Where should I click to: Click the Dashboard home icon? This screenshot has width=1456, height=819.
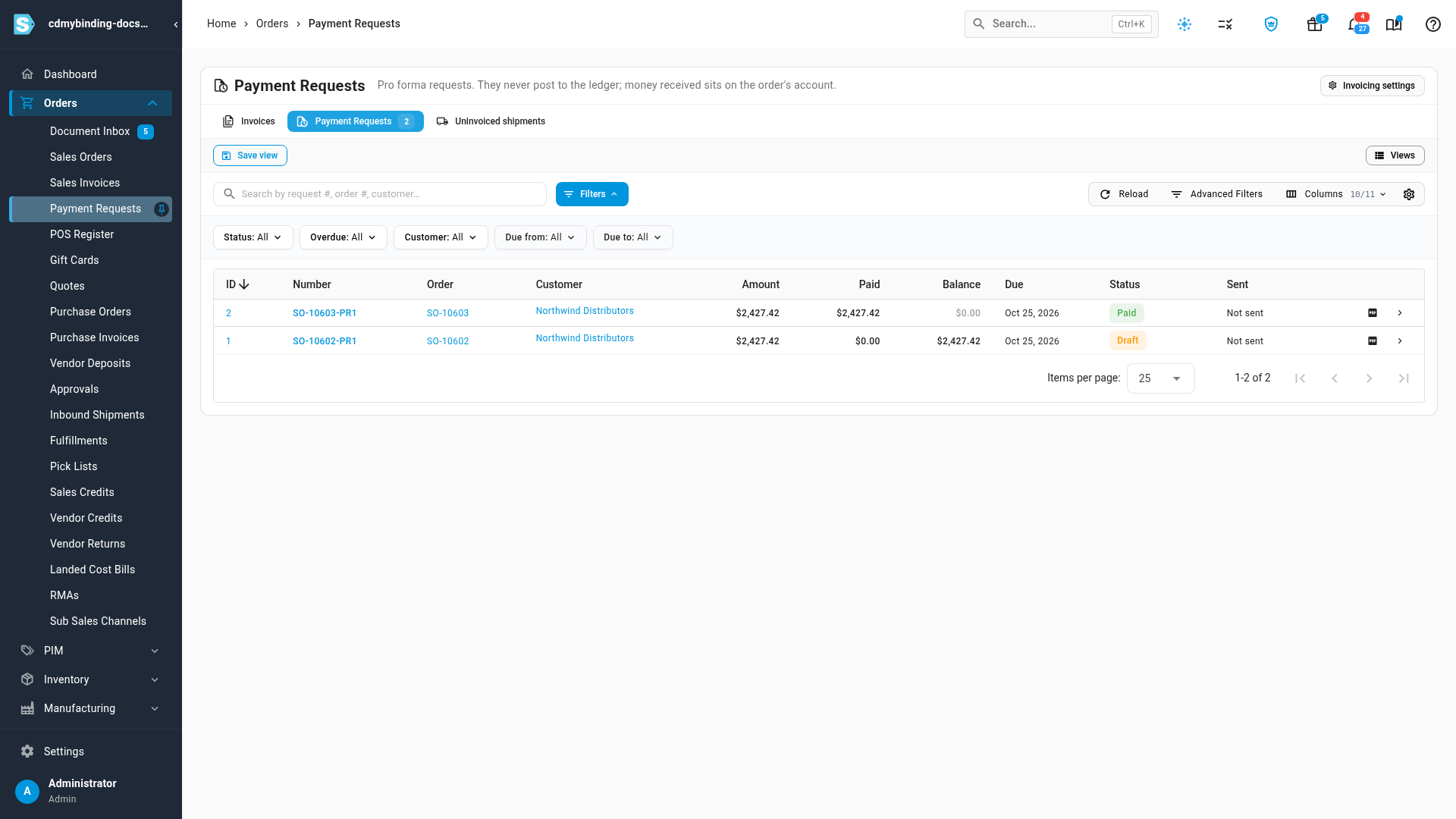tap(27, 74)
